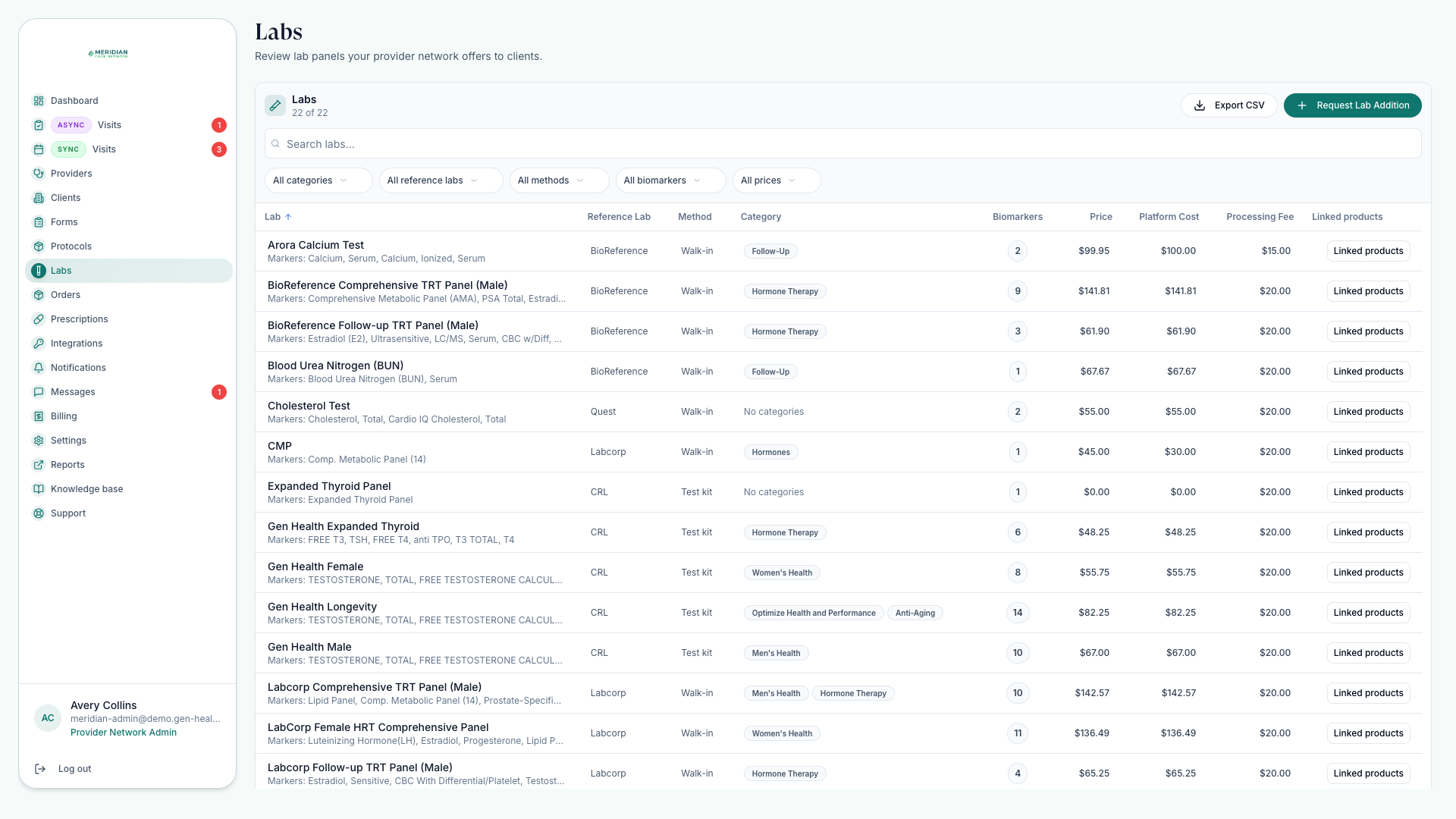Click the Sync Visits badge showing 3
The width and height of the screenshot is (1456, 819).
tap(219, 149)
